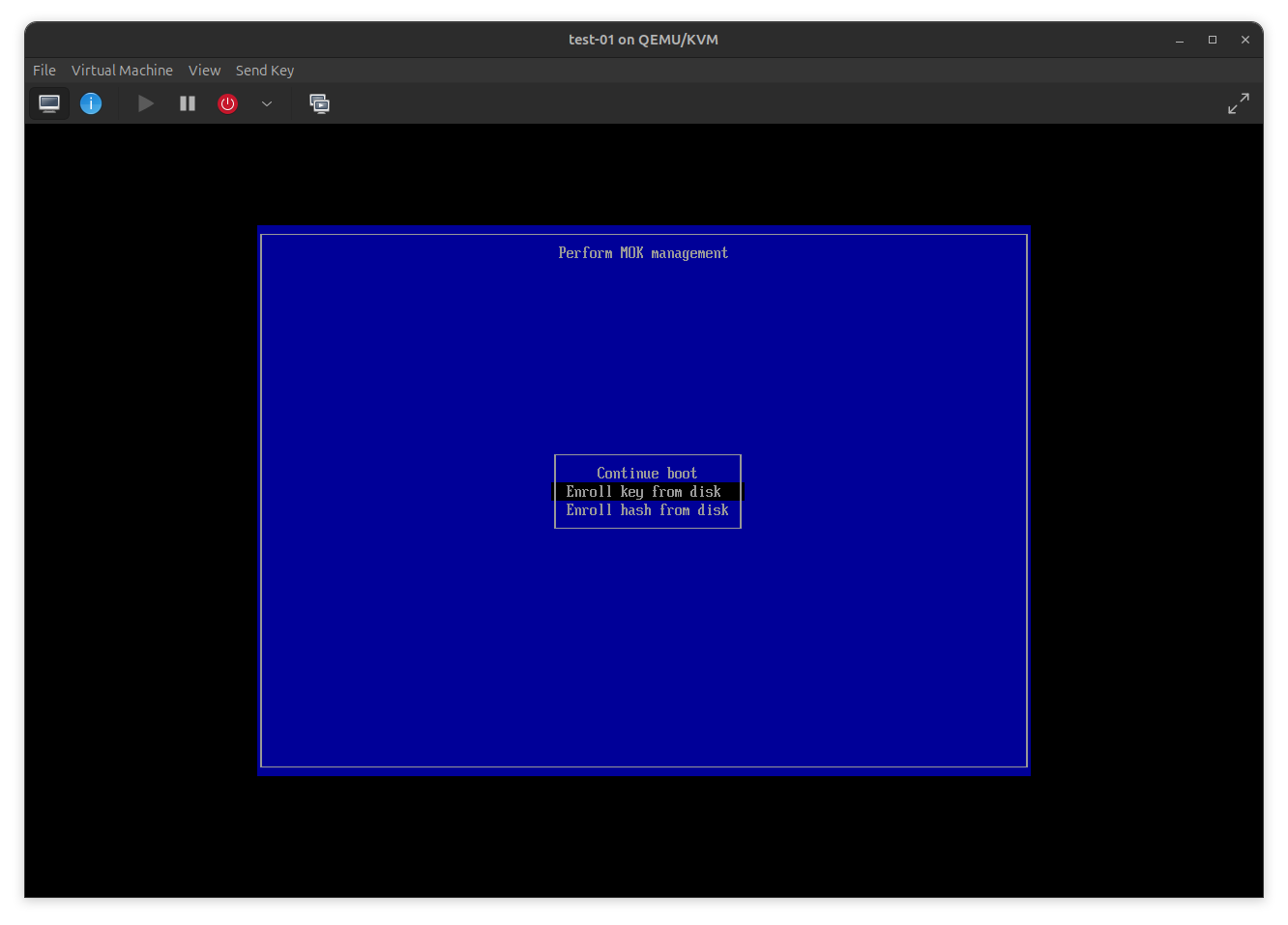This screenshot has width=1288, height=925.
Task: Manage VM snapshots
Action: [320, 103]
